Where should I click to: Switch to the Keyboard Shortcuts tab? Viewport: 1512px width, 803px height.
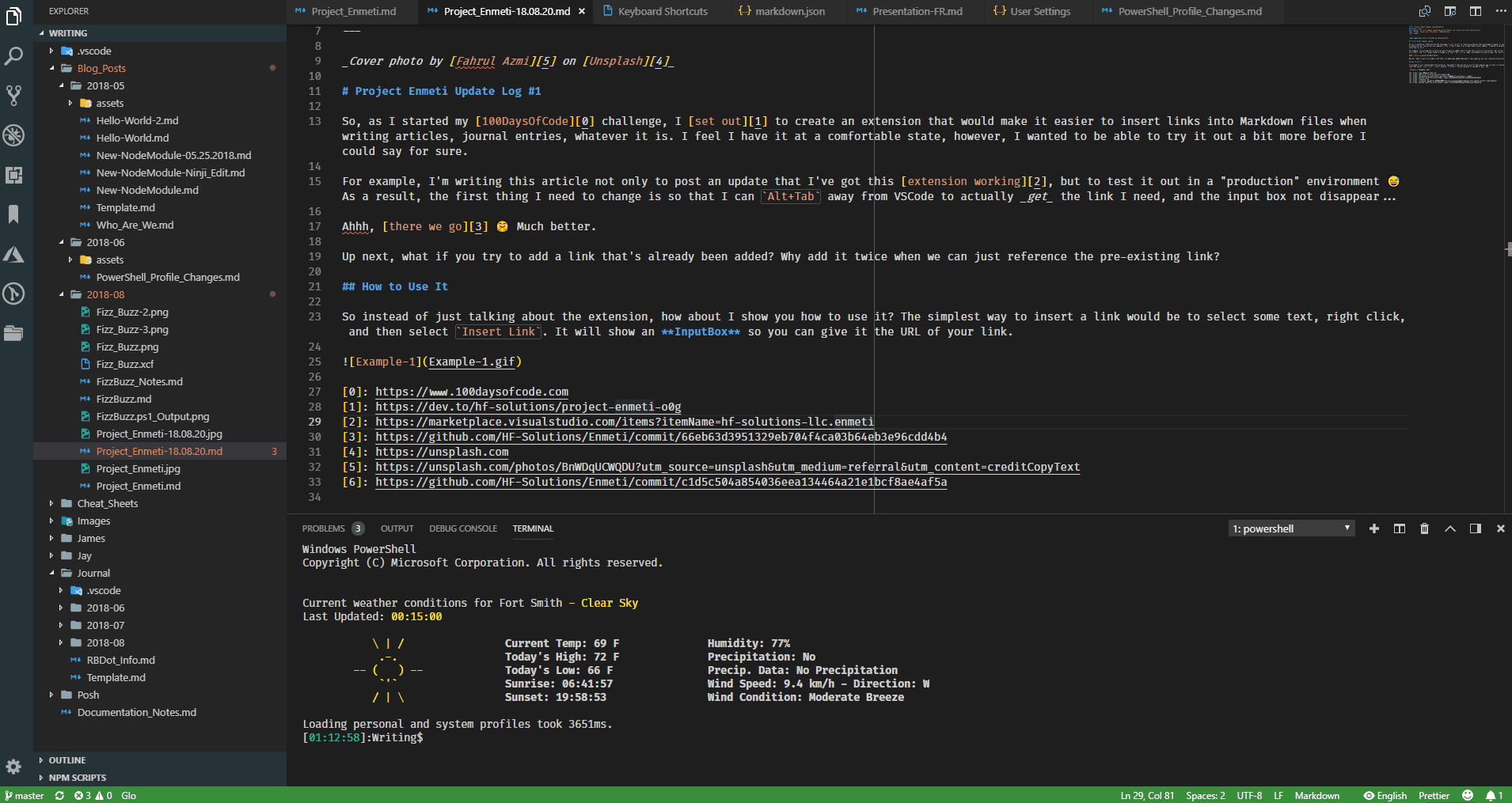[x=662, y=11]
